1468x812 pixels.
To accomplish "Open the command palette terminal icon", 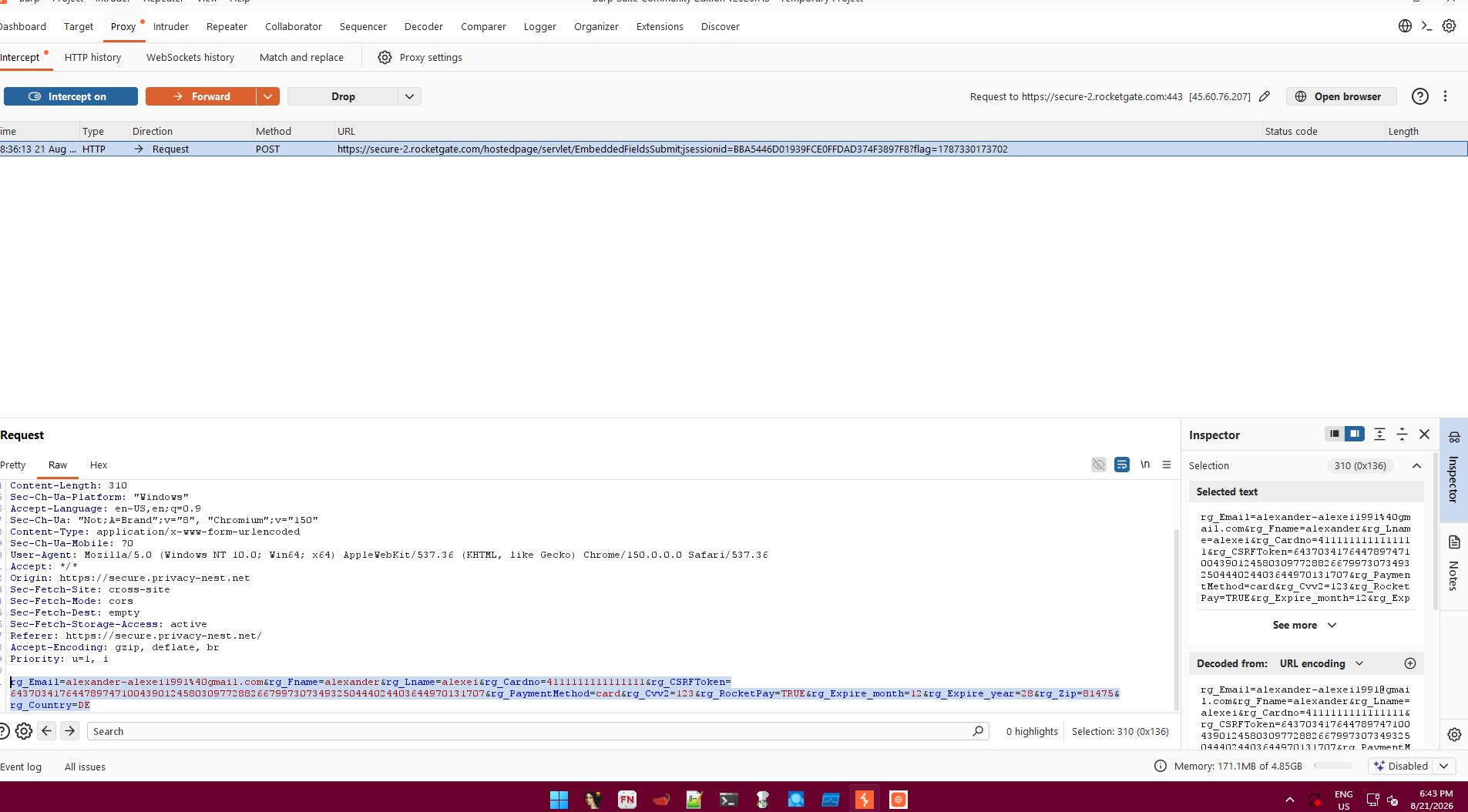I will (1427, 26).
